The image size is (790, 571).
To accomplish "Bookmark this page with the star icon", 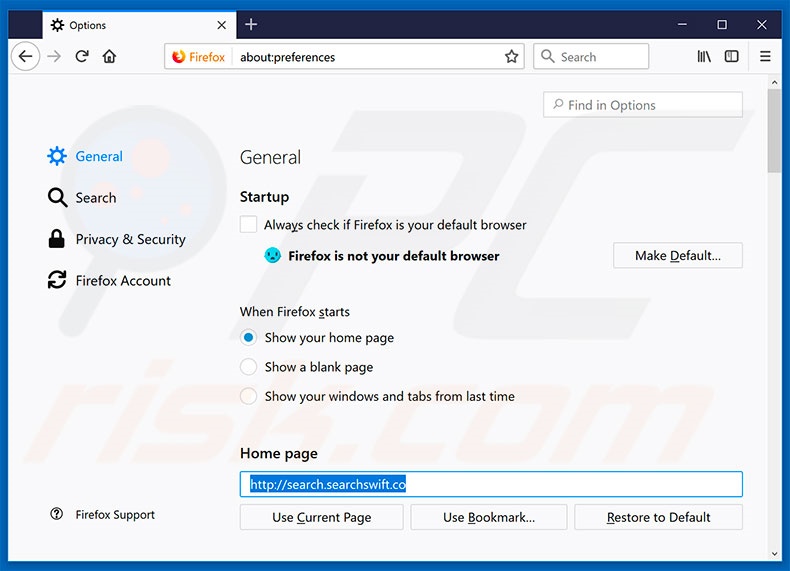I will pos(511,56).
